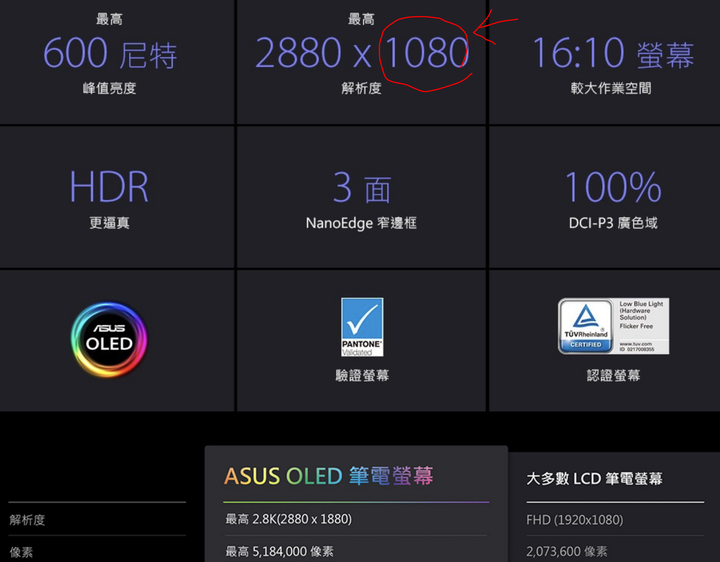Click the 峰值亮度 label
720x562 pixels.
coord(109,88)
